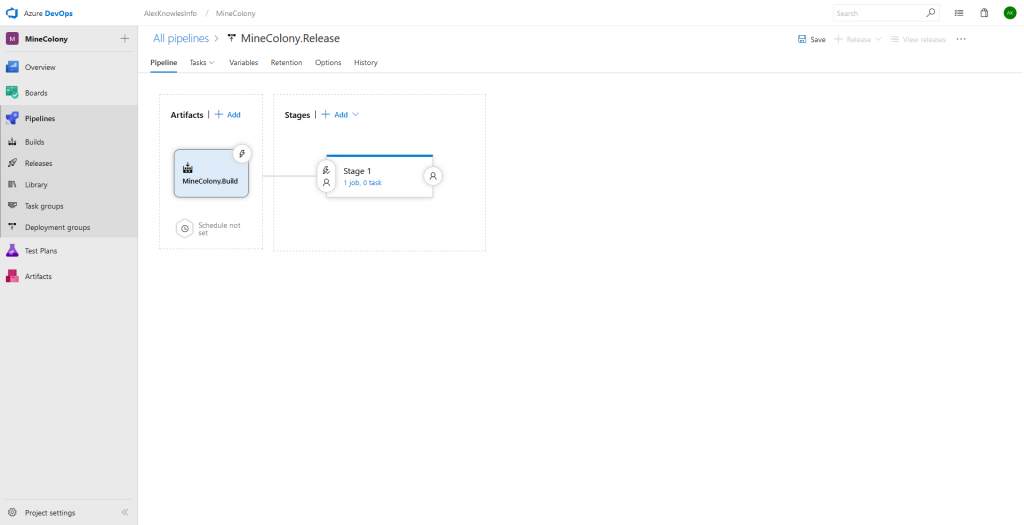The width and height of the screenshot is (1024, 525).
Task: Click the Search input field
Action: 886,12
